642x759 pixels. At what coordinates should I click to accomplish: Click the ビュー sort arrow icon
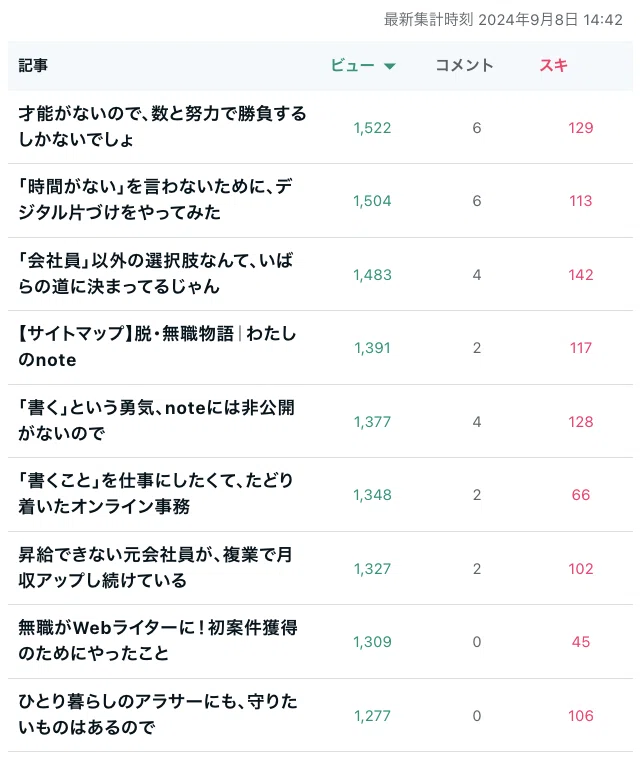pyautogui.click(x=390, y=66)
